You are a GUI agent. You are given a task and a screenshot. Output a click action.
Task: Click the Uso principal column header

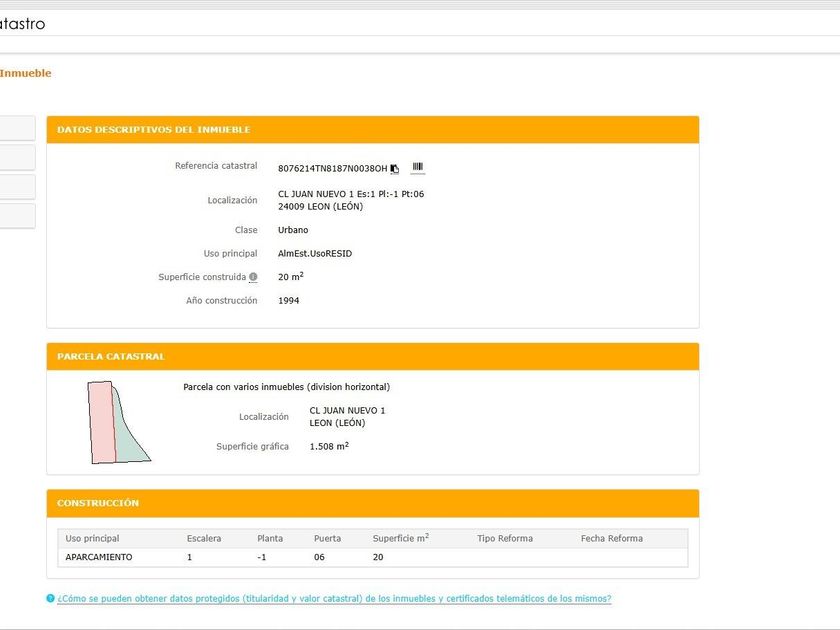tap(92, 538)
